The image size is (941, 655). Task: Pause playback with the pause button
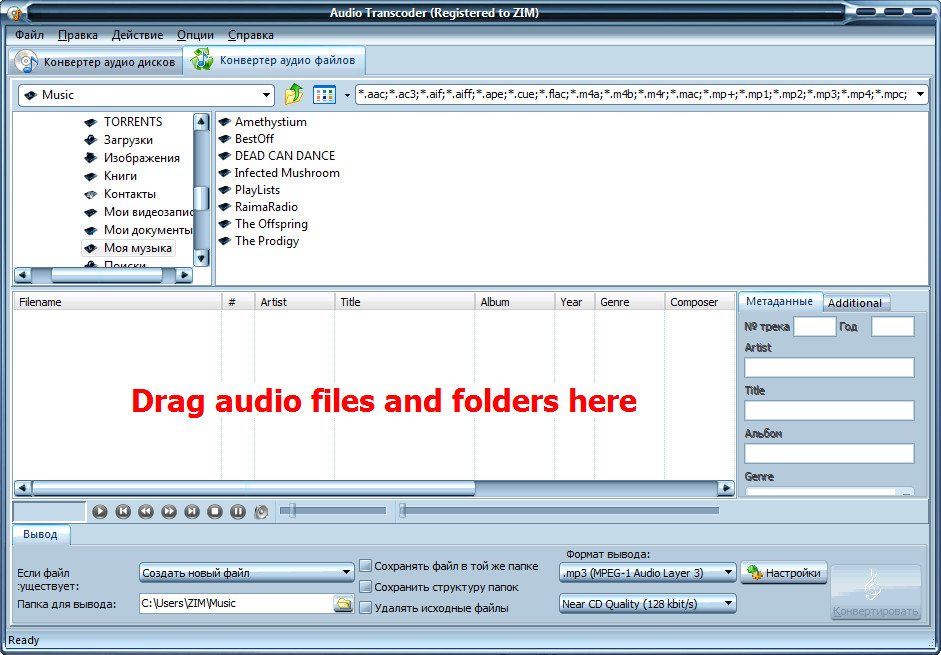[x=238, y=511]
